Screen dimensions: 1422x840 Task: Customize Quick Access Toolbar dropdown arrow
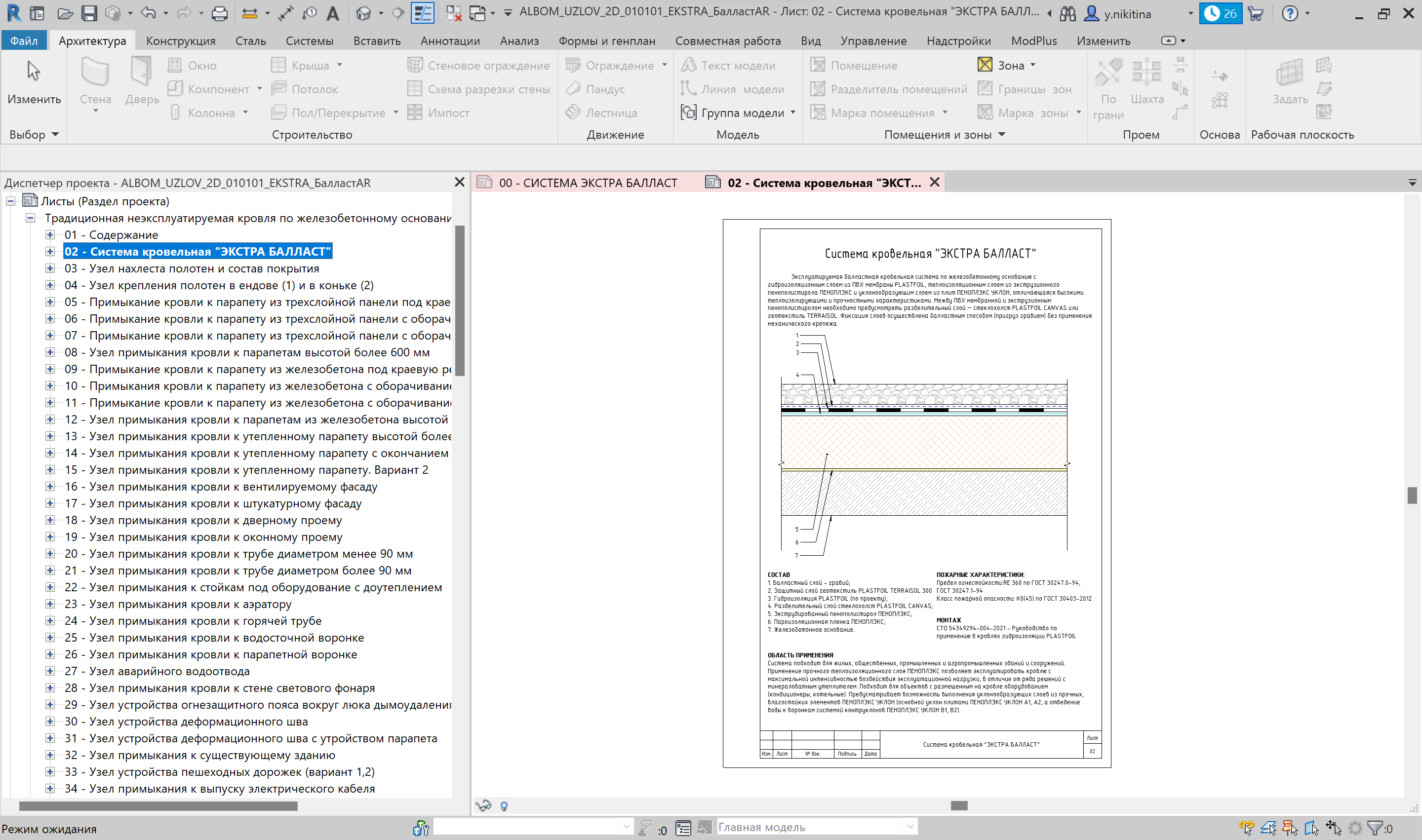tap(508, 13)
